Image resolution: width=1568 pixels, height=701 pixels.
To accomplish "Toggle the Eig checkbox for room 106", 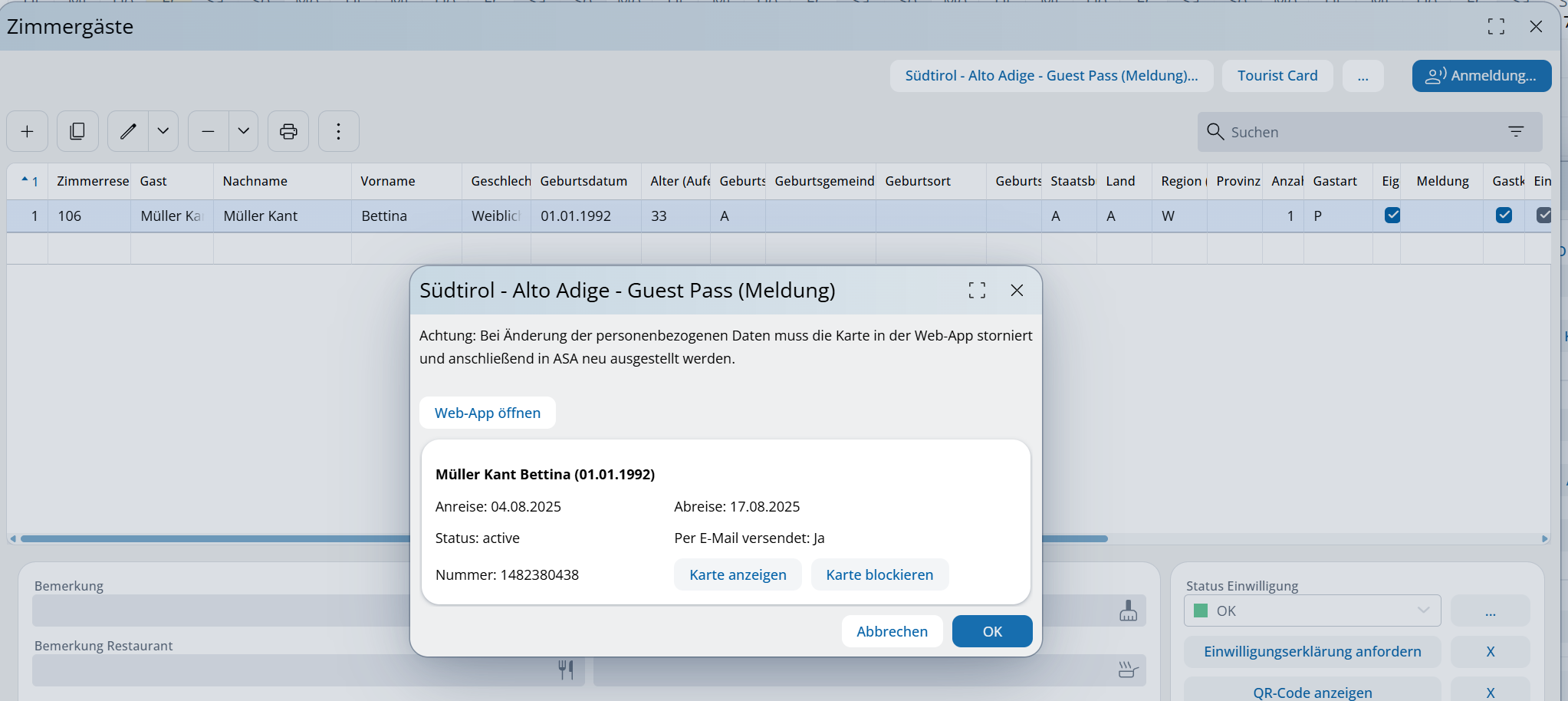I will click(x=1392, y=216).
